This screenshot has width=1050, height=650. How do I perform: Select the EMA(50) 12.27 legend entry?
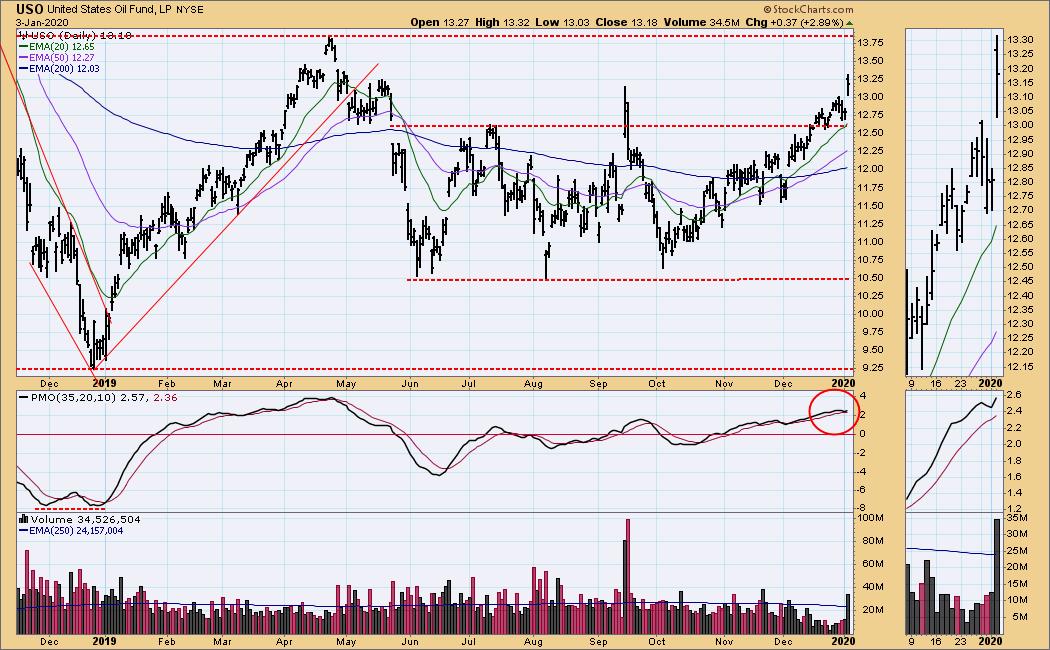tap(62, 57)
